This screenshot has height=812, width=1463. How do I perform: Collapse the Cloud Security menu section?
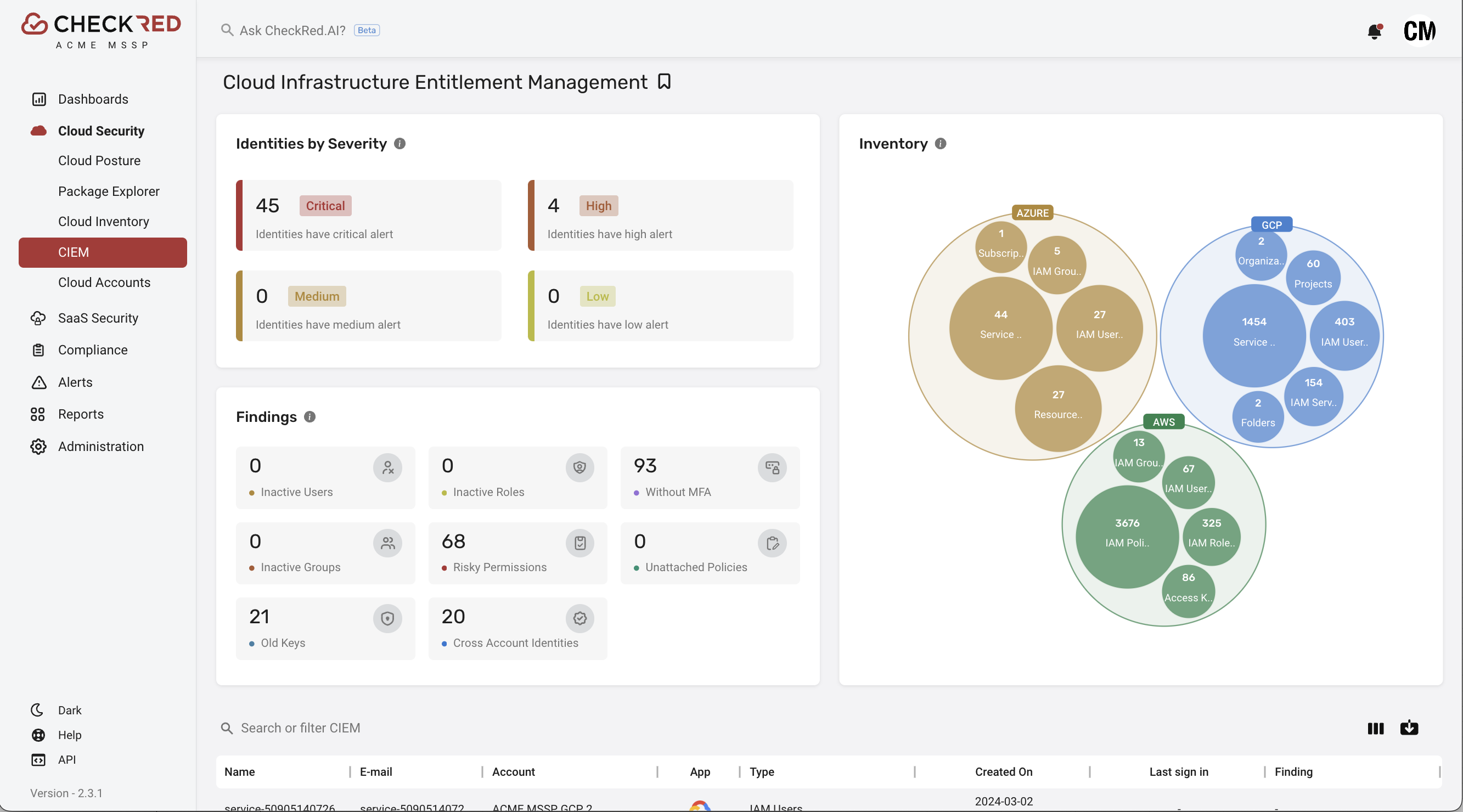coord(101,131)
